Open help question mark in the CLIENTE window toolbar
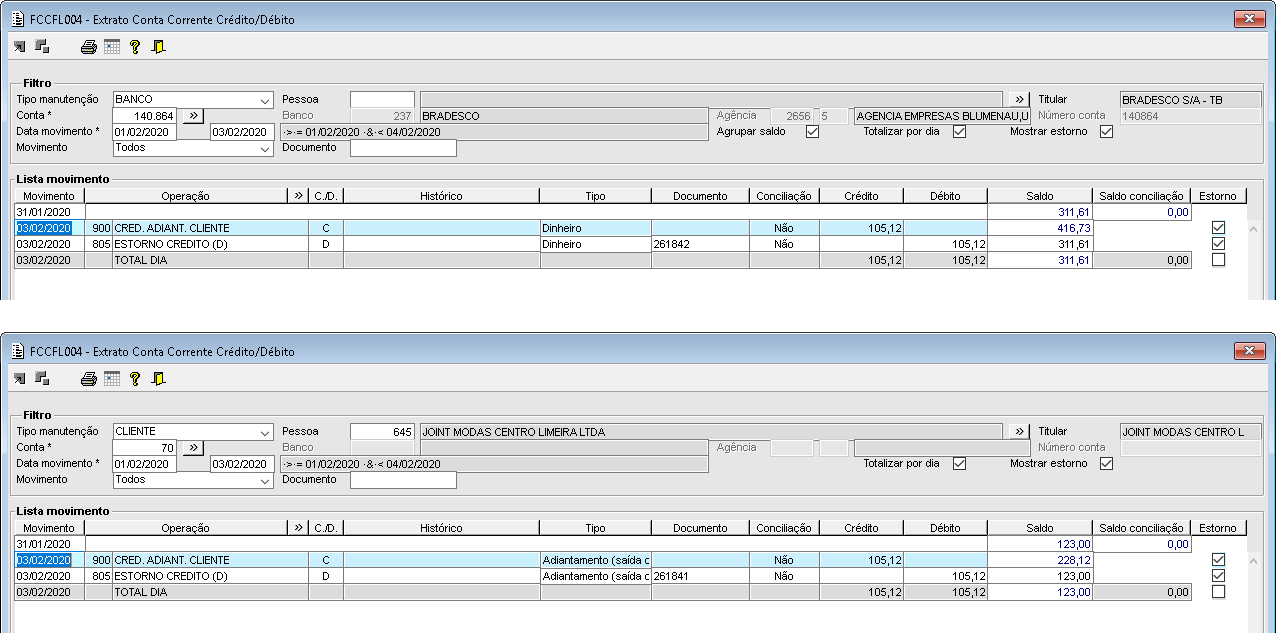 [x=135, y=378]
